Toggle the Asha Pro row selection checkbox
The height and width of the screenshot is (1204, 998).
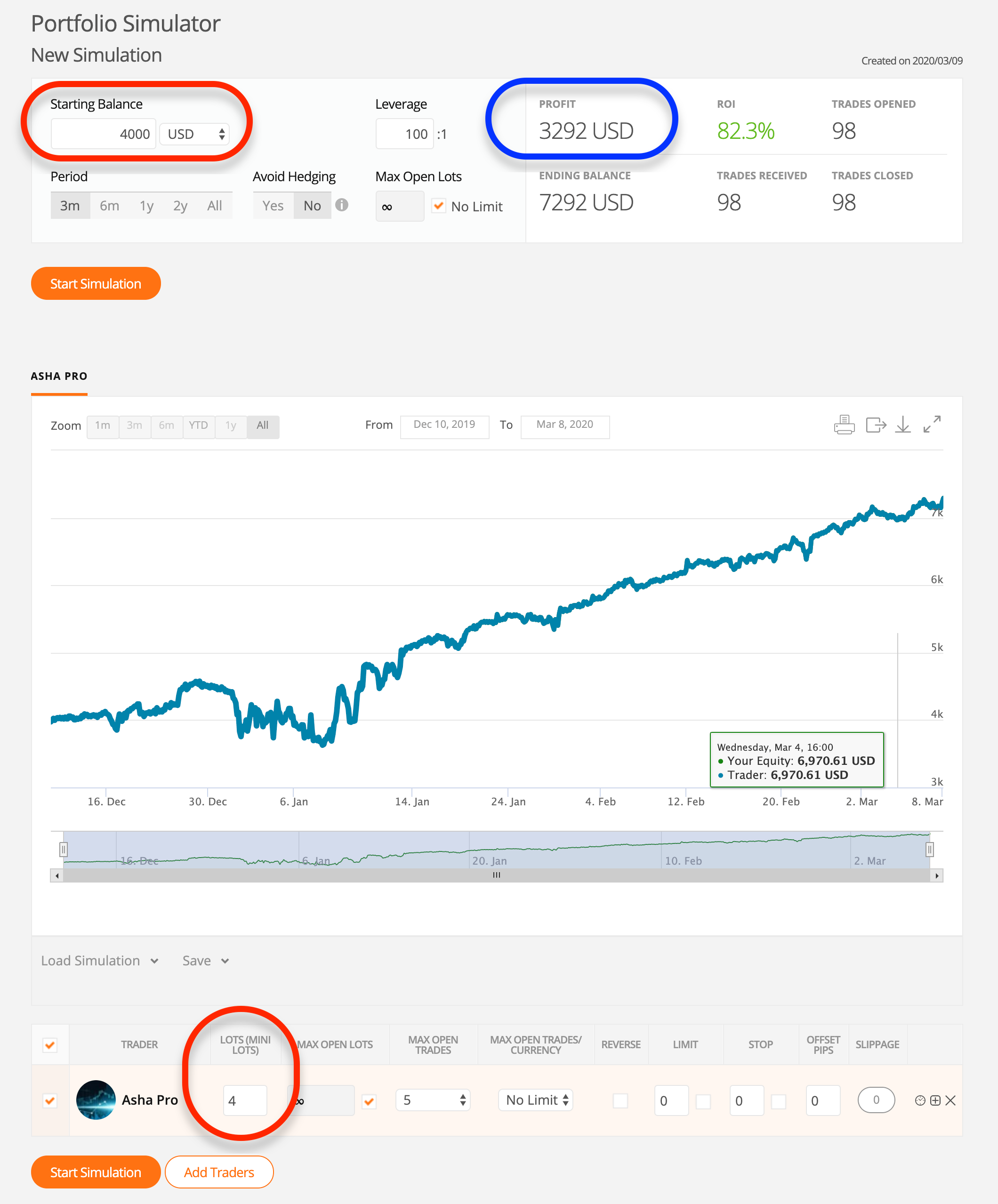[50, 1100]
